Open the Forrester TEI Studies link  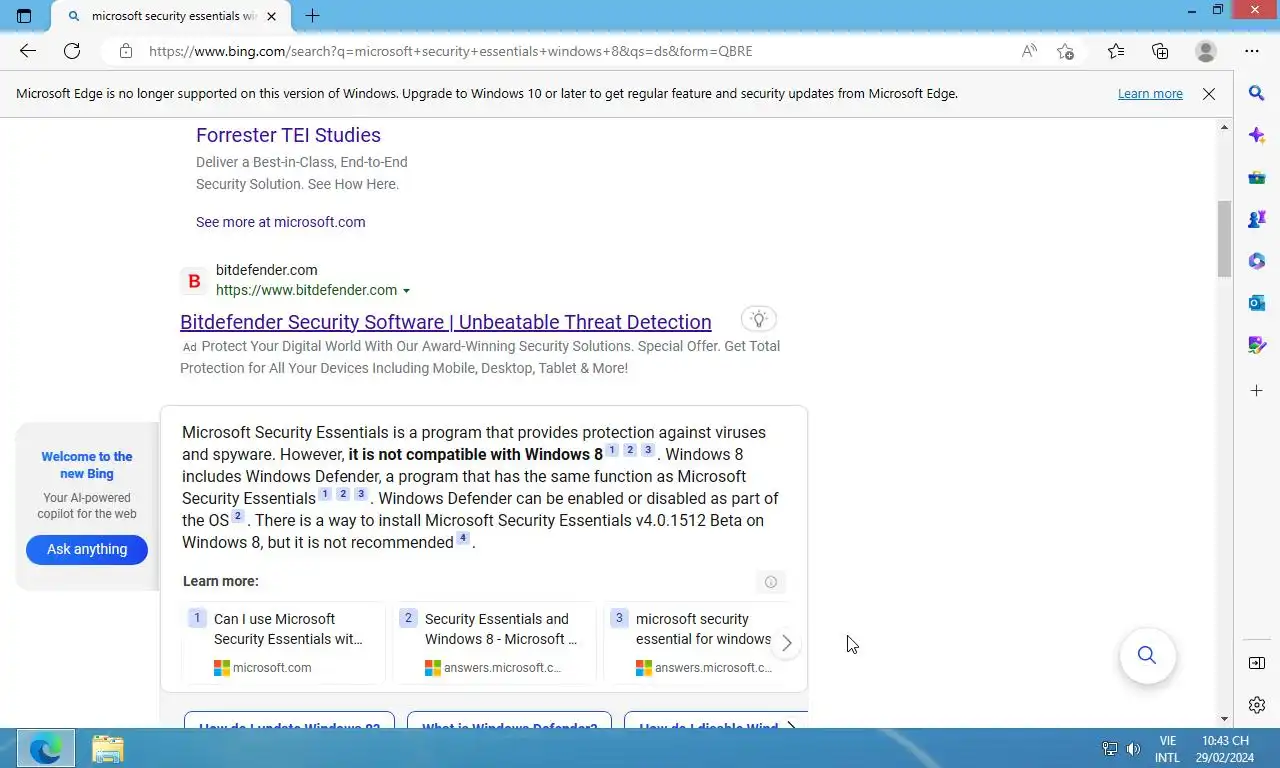point(288,135)
